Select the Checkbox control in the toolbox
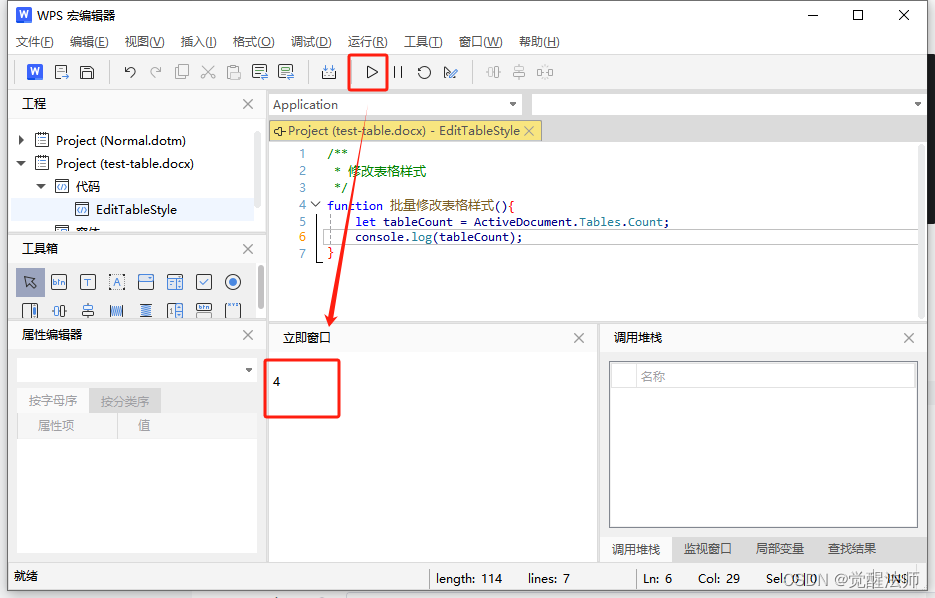935x598 pixels. [x=203, y=282]
